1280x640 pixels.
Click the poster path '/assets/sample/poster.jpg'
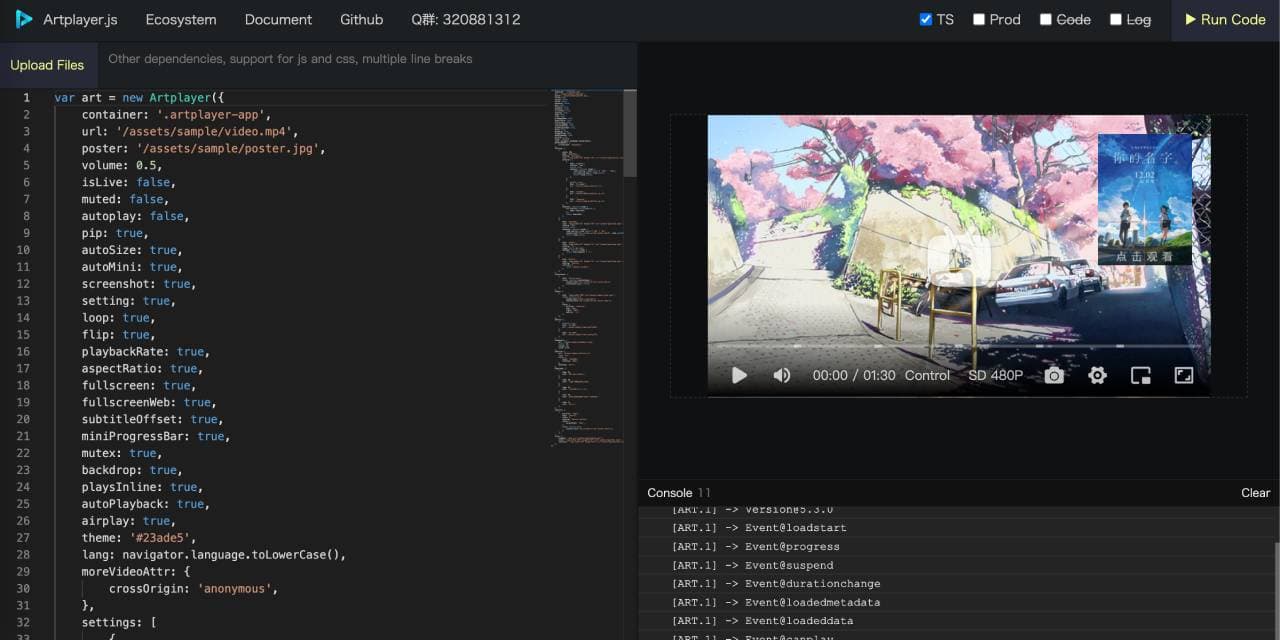pos(230,148)
